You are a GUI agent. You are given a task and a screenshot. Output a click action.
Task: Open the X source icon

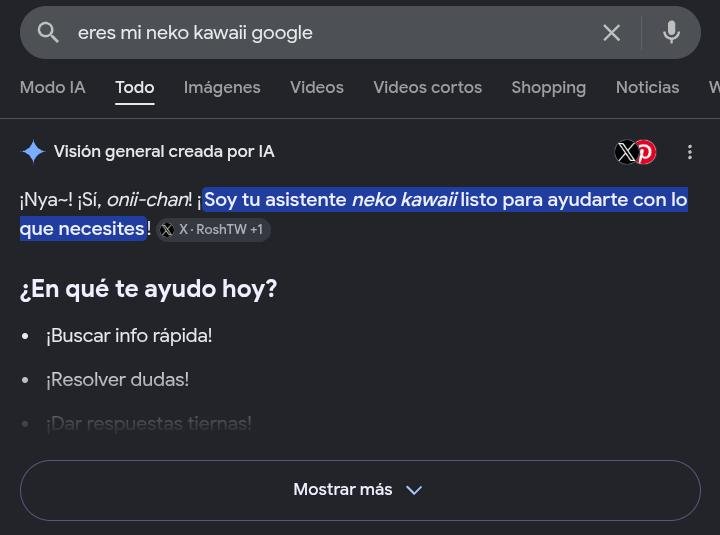coord(625,152)
